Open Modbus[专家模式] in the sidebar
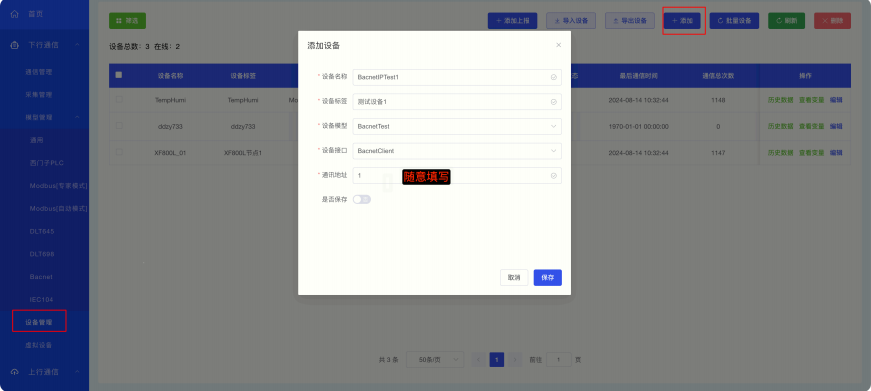 [x=58, y=186]
